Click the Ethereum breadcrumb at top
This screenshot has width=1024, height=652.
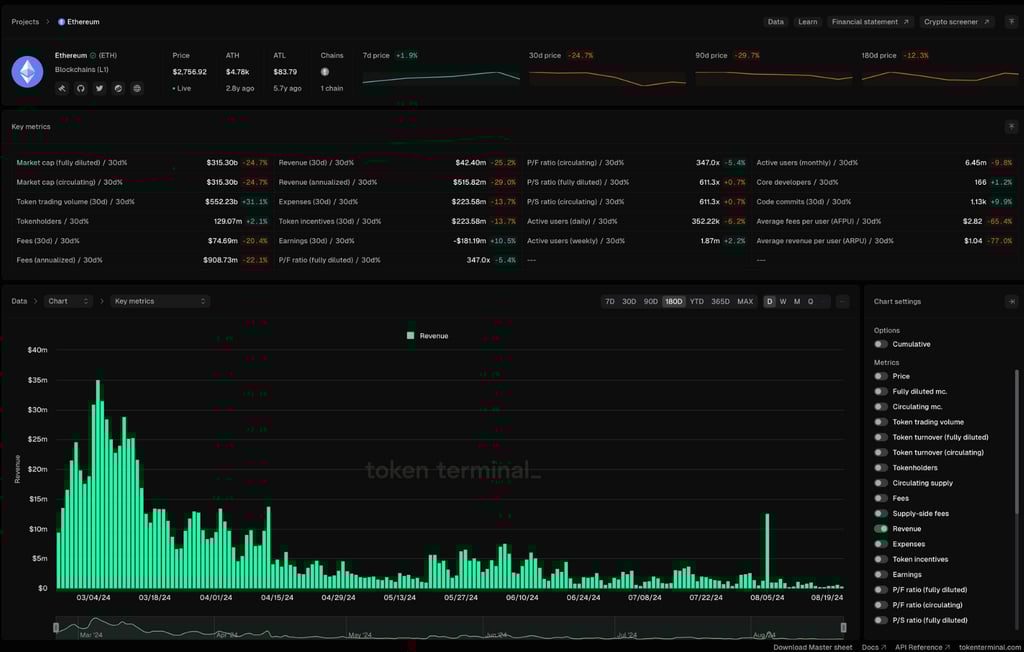coord(79,22)
